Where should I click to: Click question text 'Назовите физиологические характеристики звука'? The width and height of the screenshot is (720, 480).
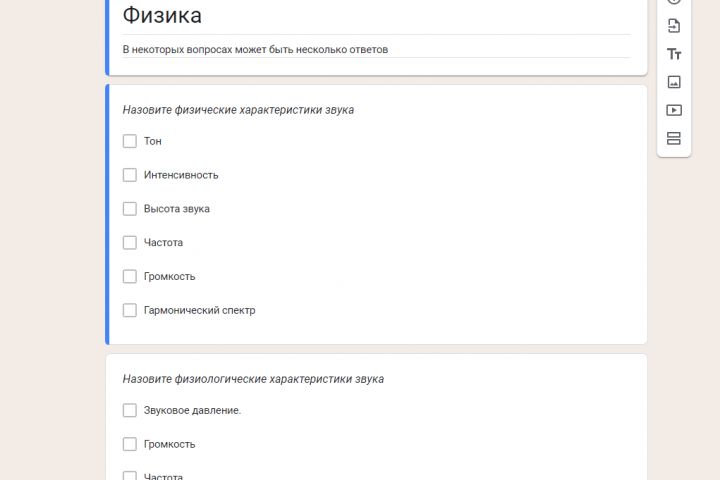(253, 379)
